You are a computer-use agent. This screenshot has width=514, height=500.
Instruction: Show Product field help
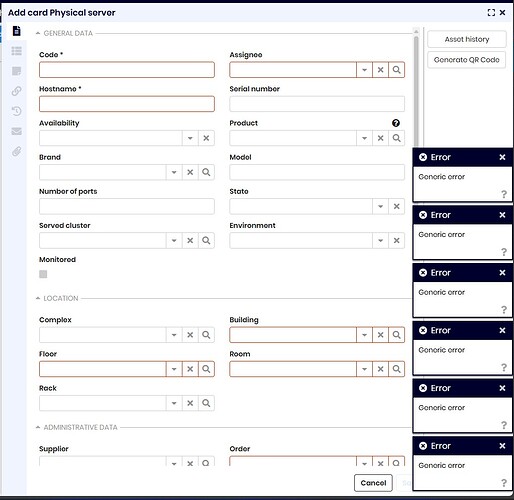pos(396,123)
